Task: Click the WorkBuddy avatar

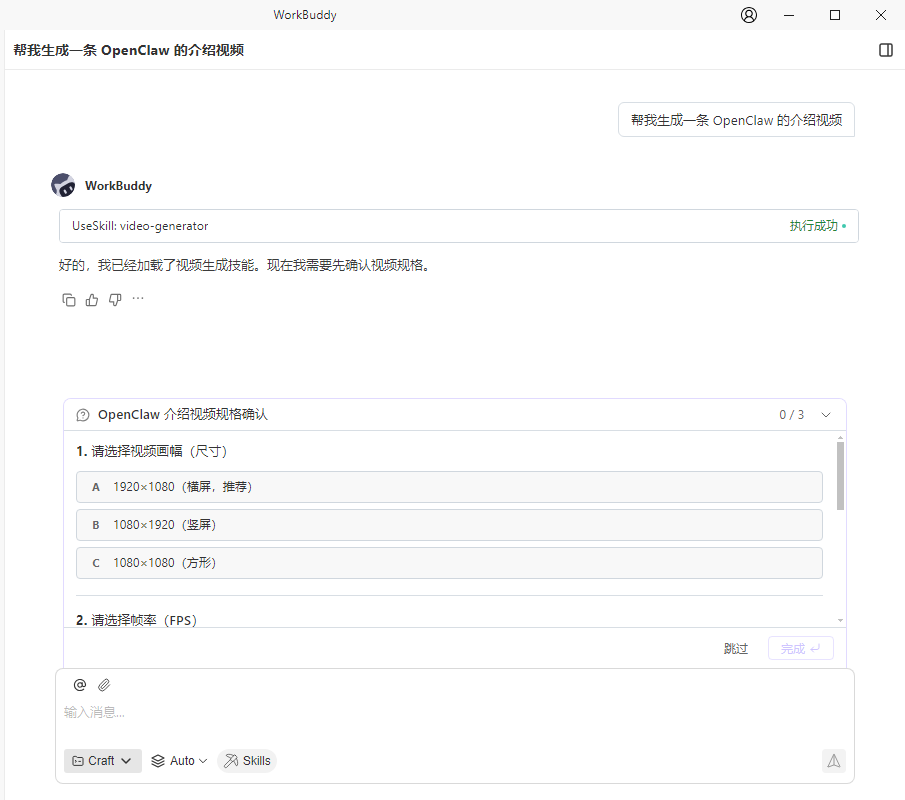Action: [63, 185]
